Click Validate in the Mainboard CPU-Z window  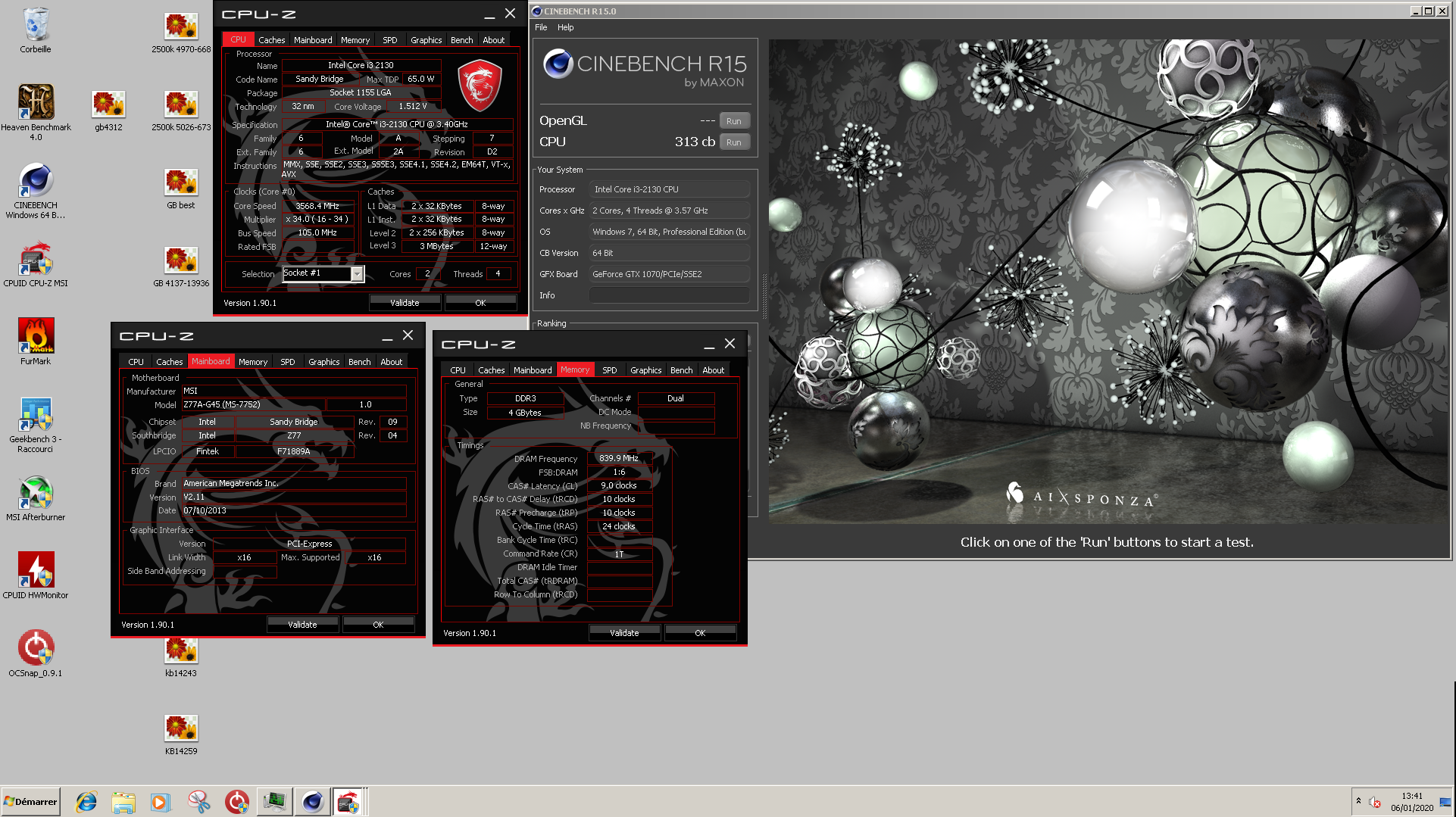point(302,625)
